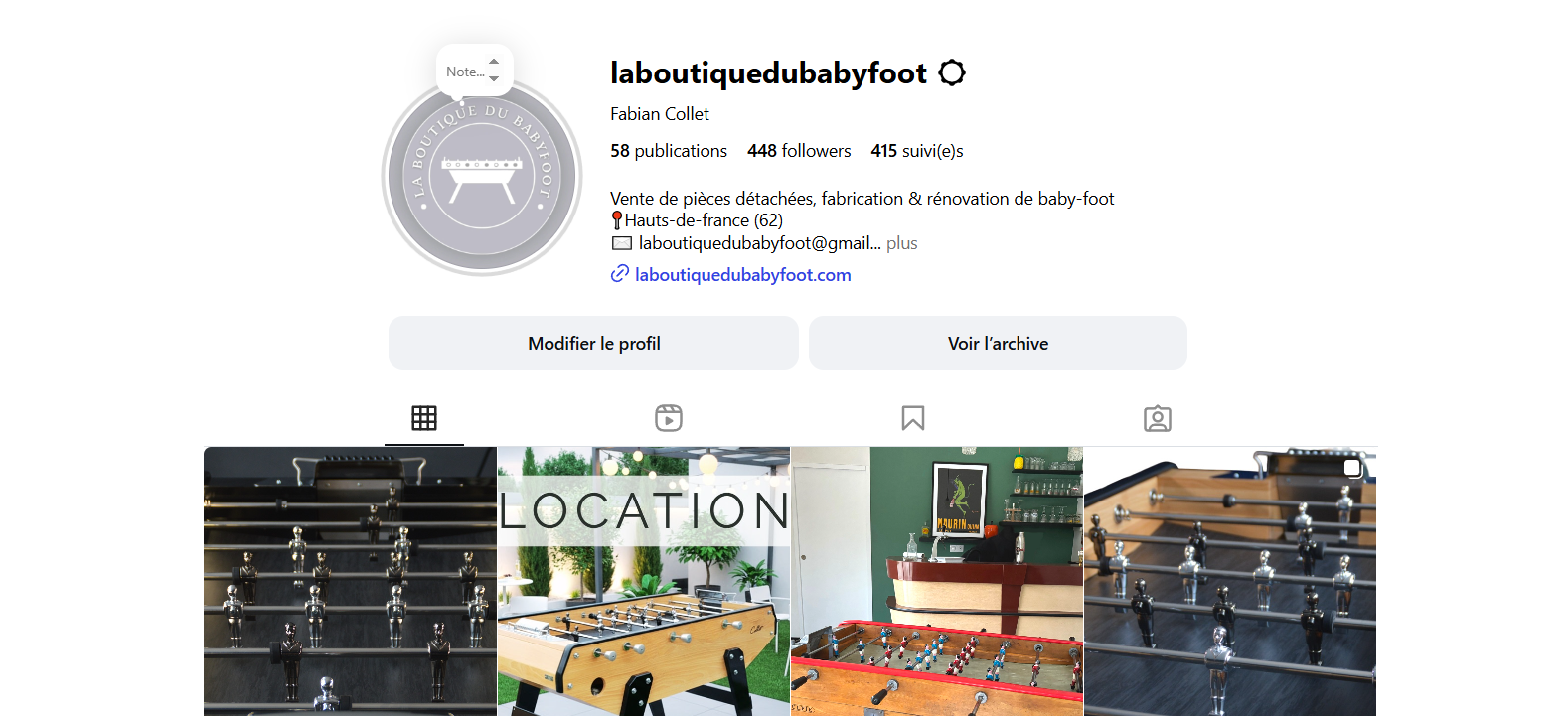The width and height of the screenshot is (1568, 716).
Task: View the 415 suivi(e)s list
Action: [917, 151]
